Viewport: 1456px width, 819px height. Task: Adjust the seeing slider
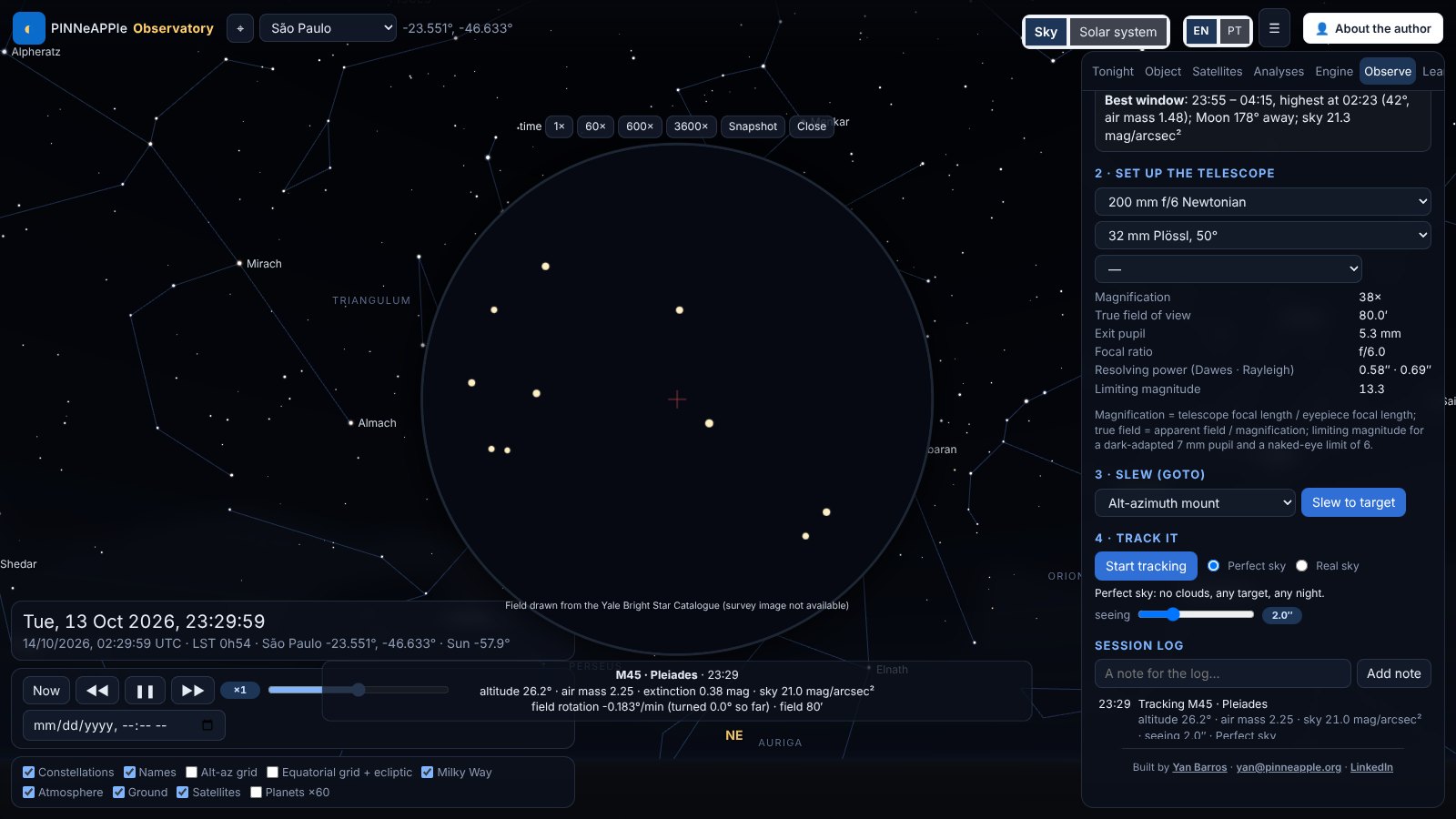pyautogui.click(x=1196, y=614)
